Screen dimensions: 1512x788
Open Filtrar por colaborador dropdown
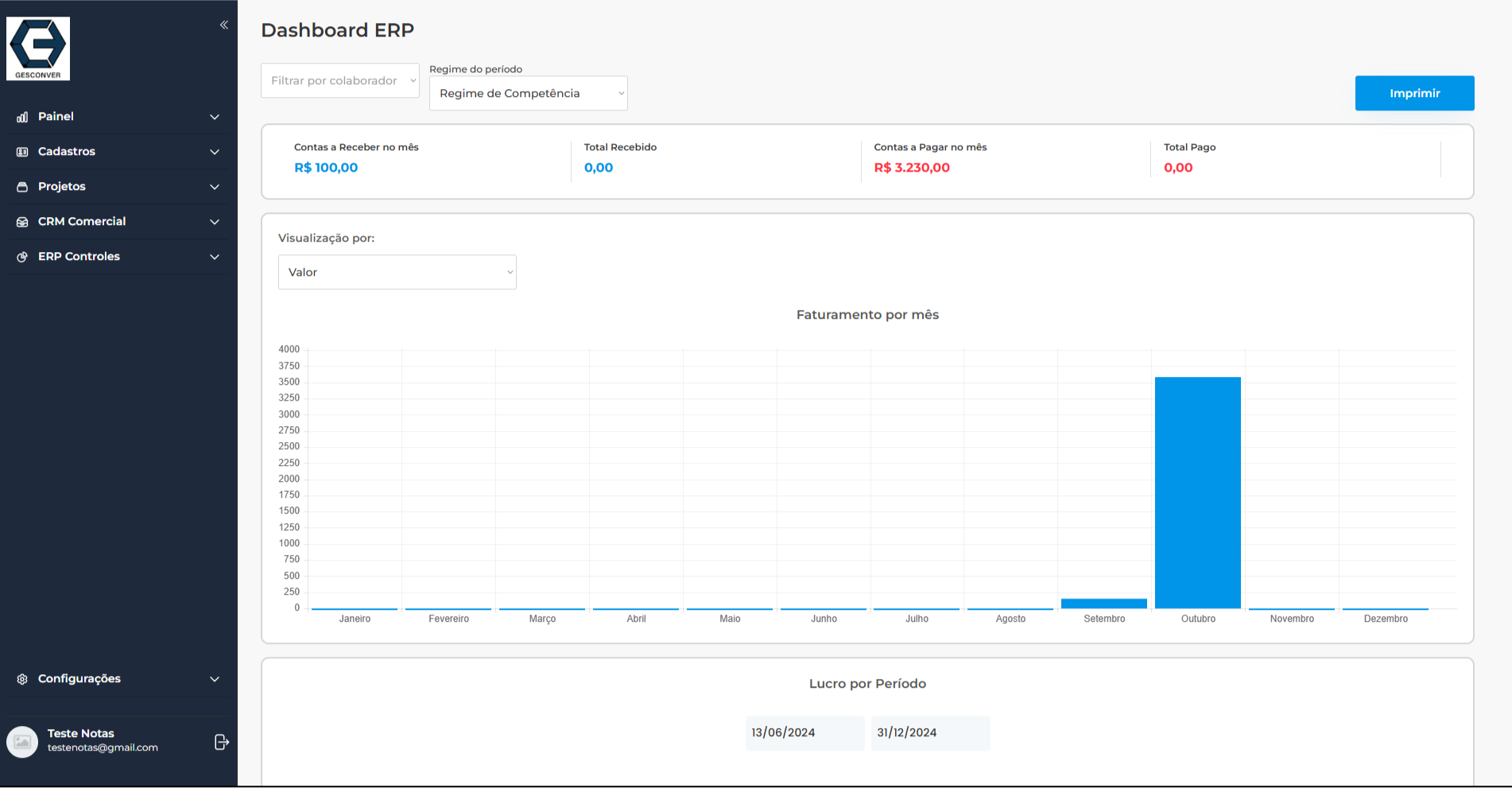click(x=340, y=80)
